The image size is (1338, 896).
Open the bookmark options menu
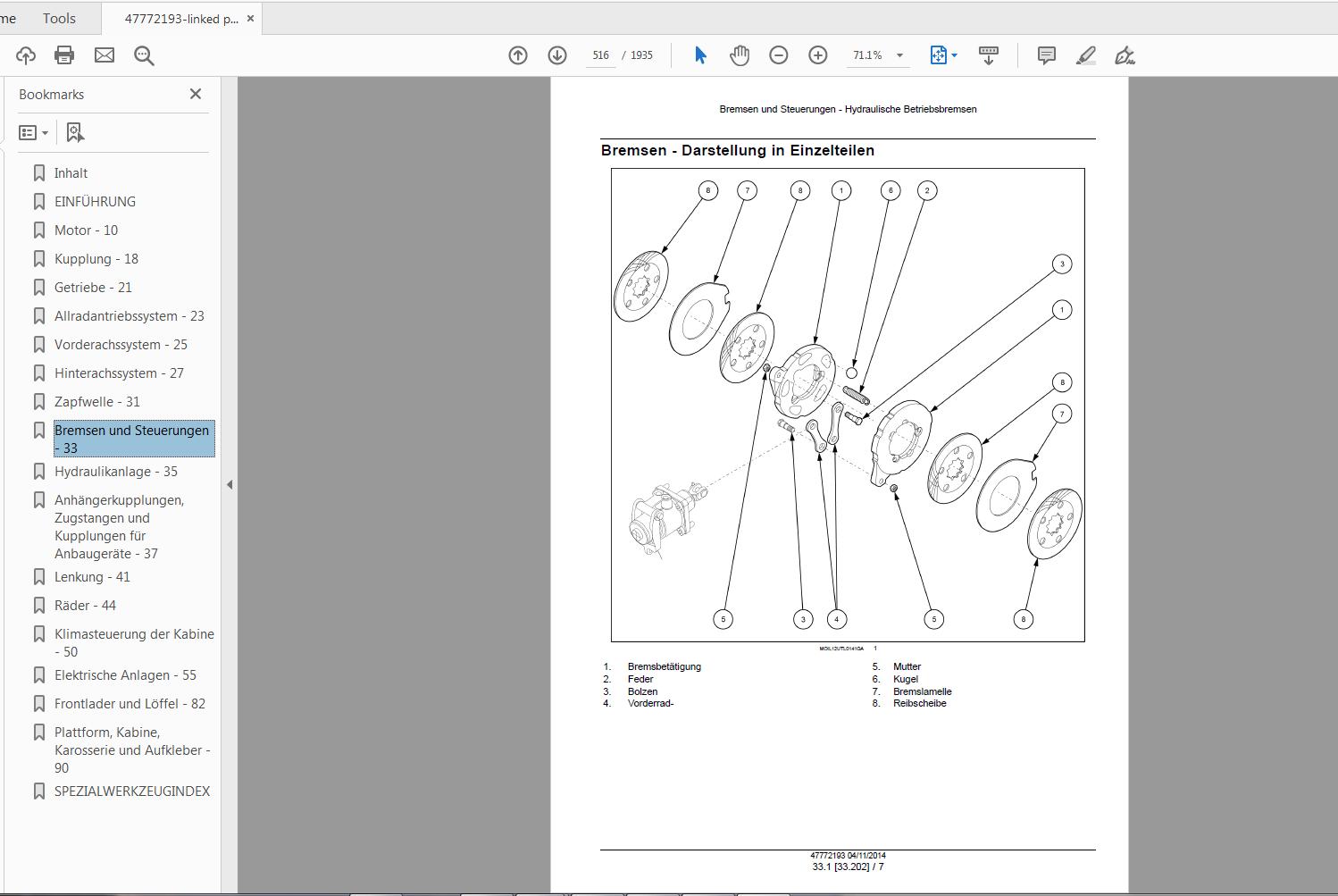[33, 131]
